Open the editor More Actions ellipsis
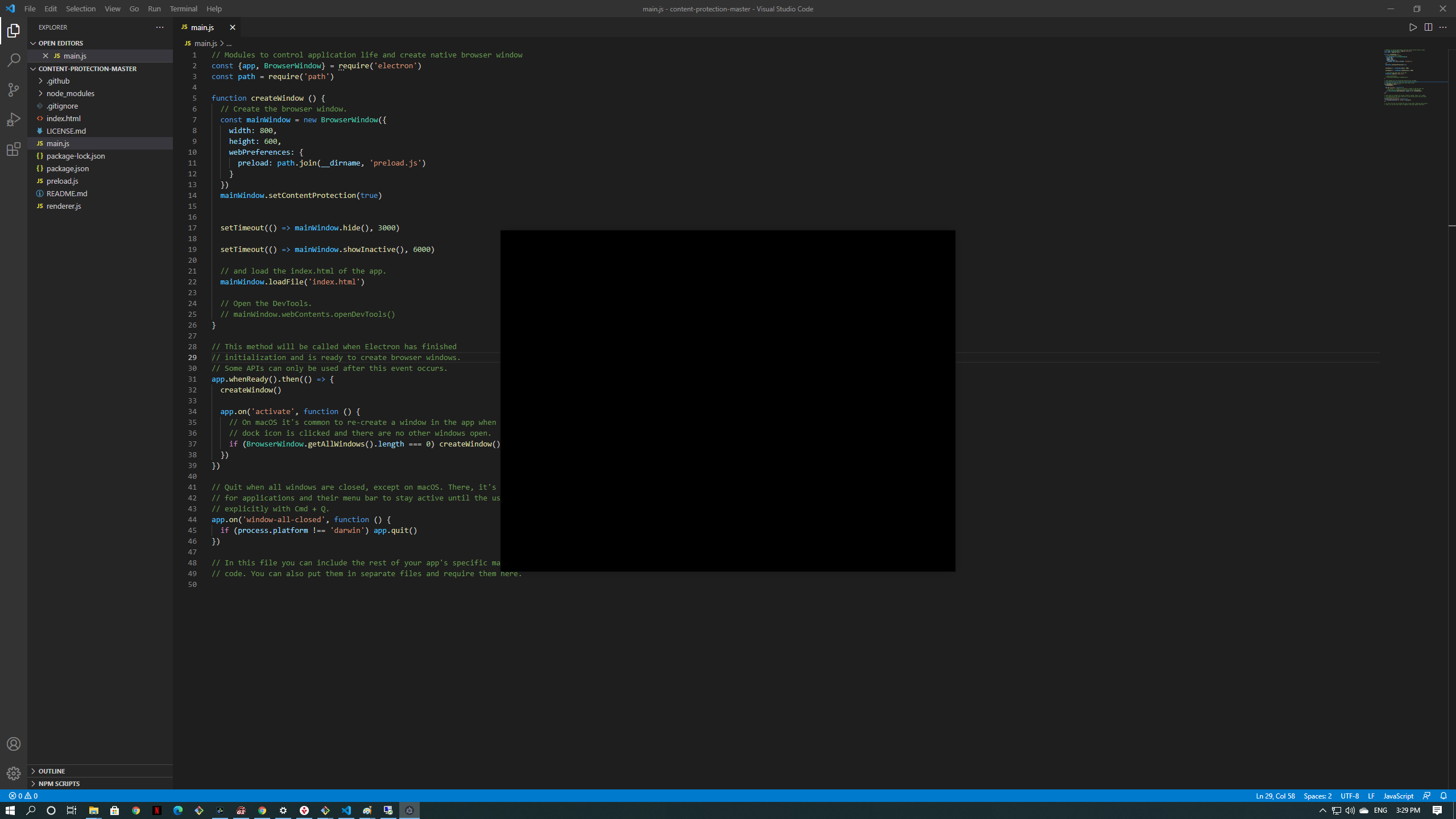The width and height of the screenshot is (1456, 819). tap(1443, 27)
